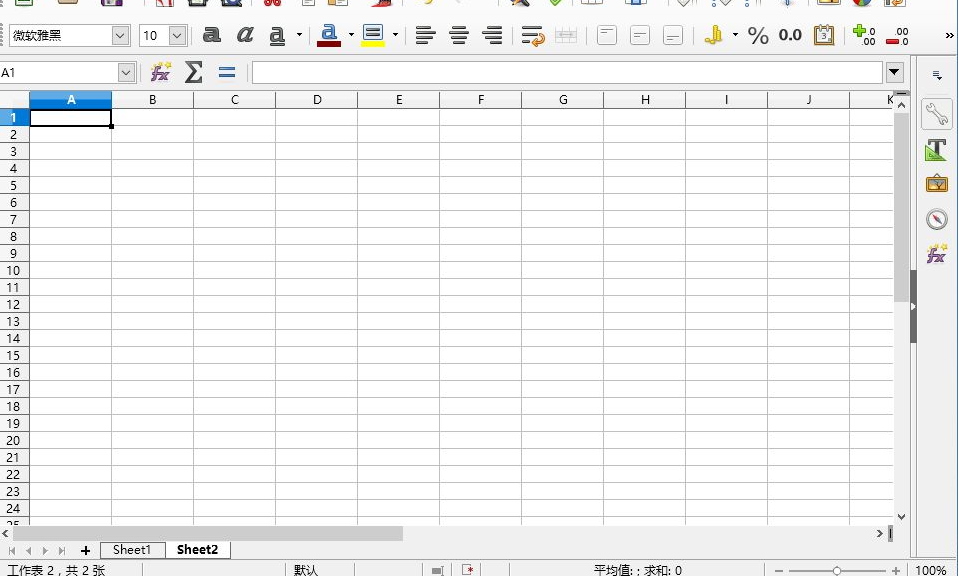Screen dimensions: 958x578
Task: Switch to Sheet1 tab
Action: tap(131, 550)
